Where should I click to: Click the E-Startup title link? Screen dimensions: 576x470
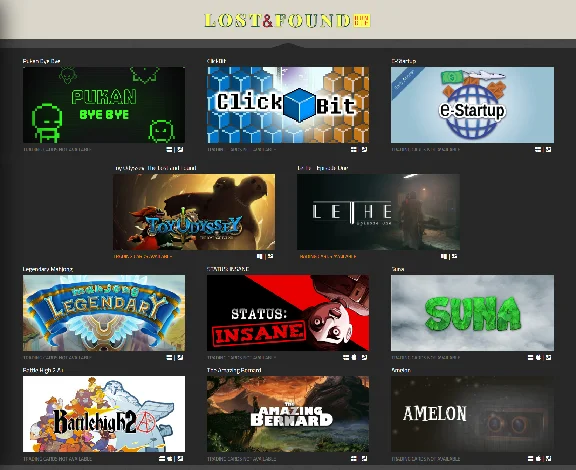pyautogui.click(x=404, y=61)
